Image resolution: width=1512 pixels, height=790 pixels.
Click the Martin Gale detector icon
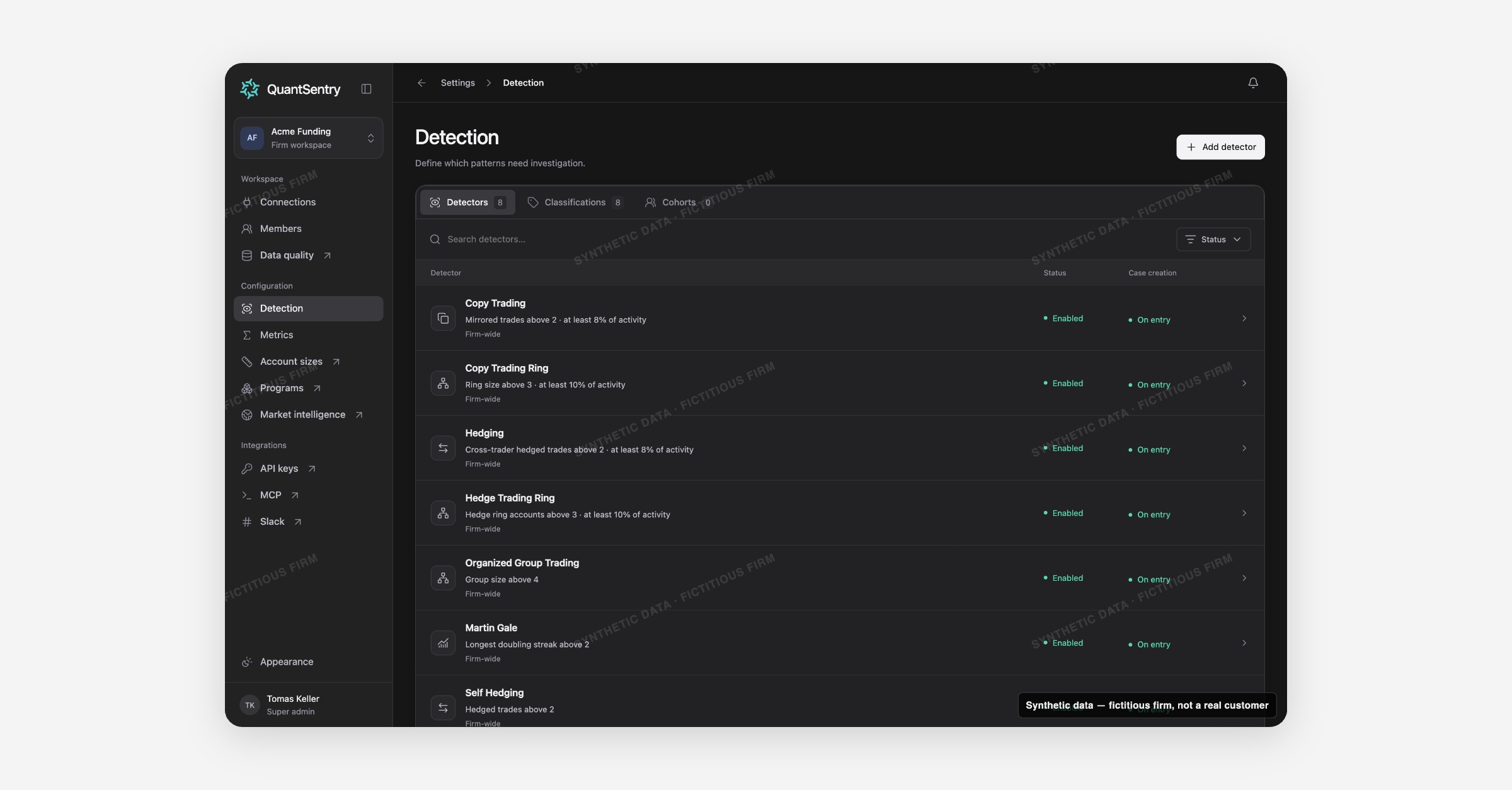click(x=443, y=643)
